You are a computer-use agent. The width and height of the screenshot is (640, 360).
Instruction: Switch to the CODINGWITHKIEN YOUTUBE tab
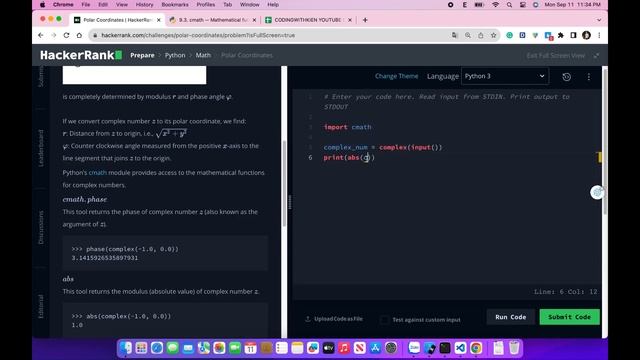(309, 20)
